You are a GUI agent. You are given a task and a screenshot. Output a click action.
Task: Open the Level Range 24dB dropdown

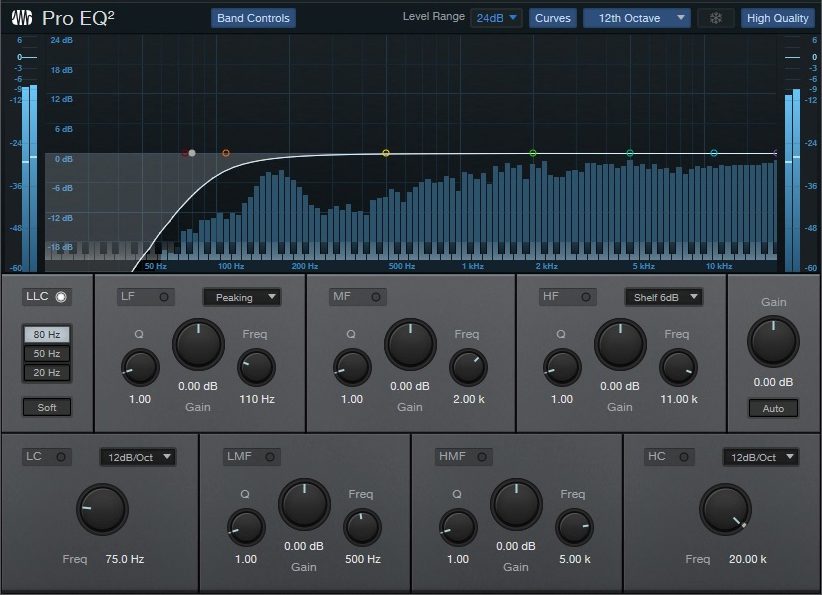496,18
